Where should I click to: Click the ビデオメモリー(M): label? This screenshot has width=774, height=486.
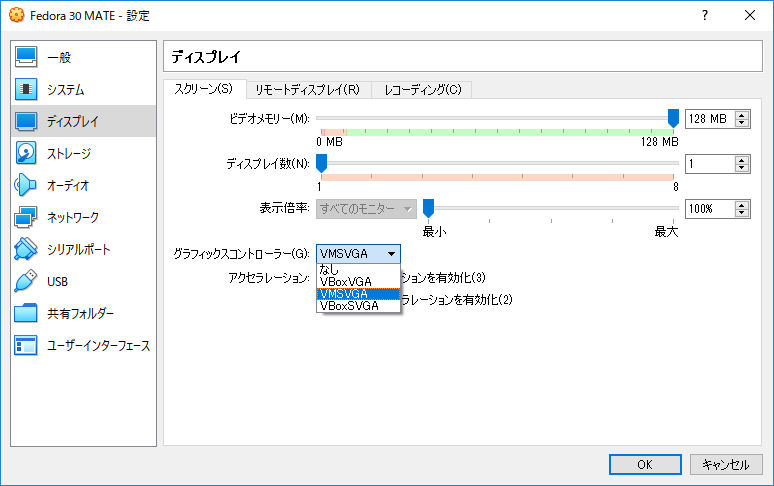[x=270, y=119]
